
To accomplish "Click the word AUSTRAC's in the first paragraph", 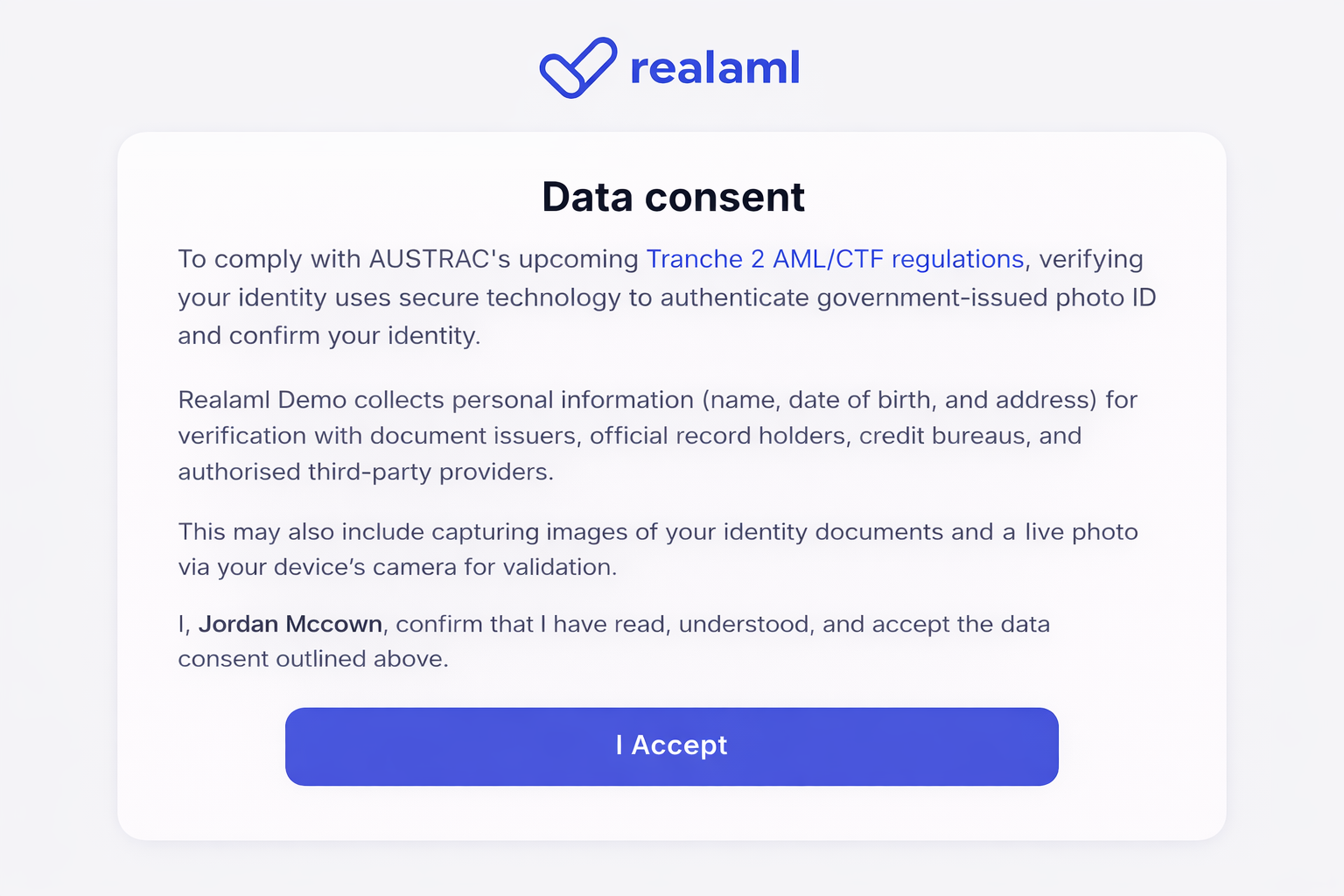I will tap(439, 259).
